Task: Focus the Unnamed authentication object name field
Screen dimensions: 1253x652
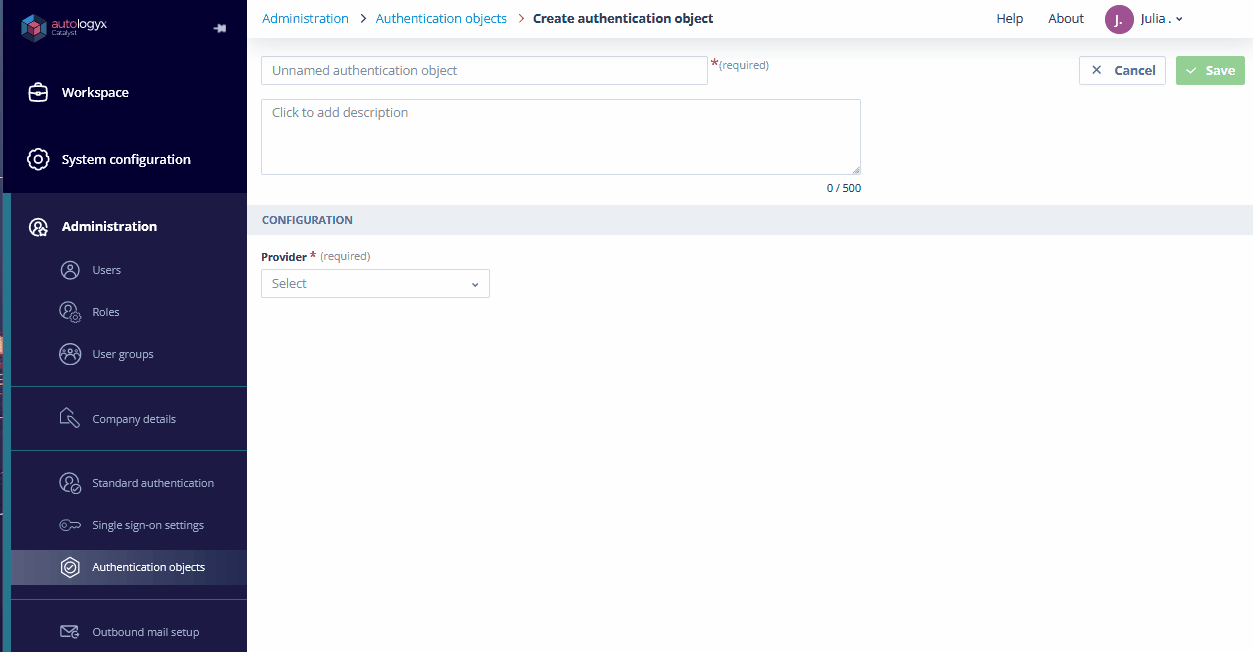Action: [x=484, y=70]
